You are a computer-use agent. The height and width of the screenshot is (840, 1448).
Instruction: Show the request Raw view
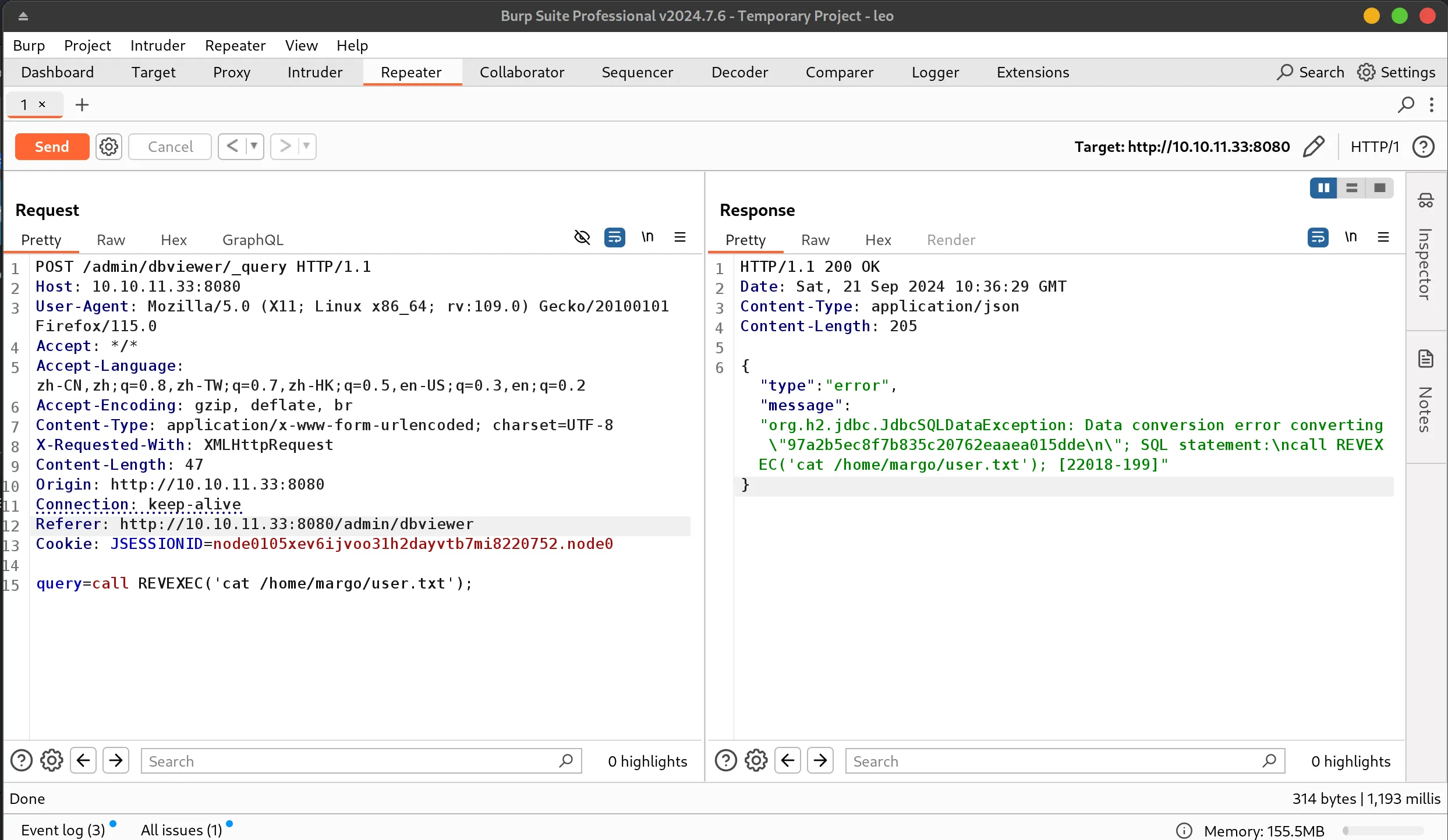pos(111,240)
